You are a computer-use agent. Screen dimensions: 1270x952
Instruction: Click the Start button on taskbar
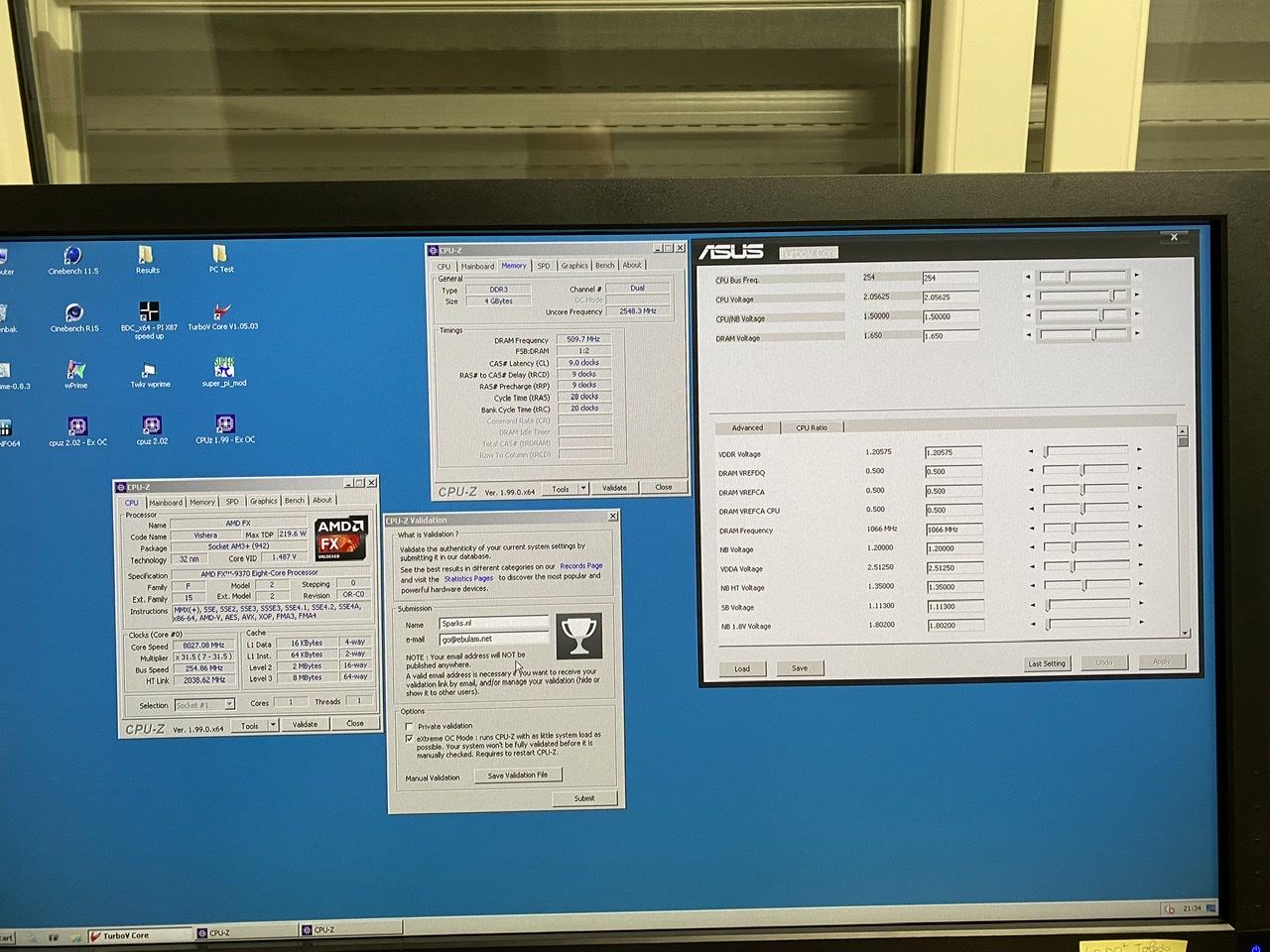(8, 937)
